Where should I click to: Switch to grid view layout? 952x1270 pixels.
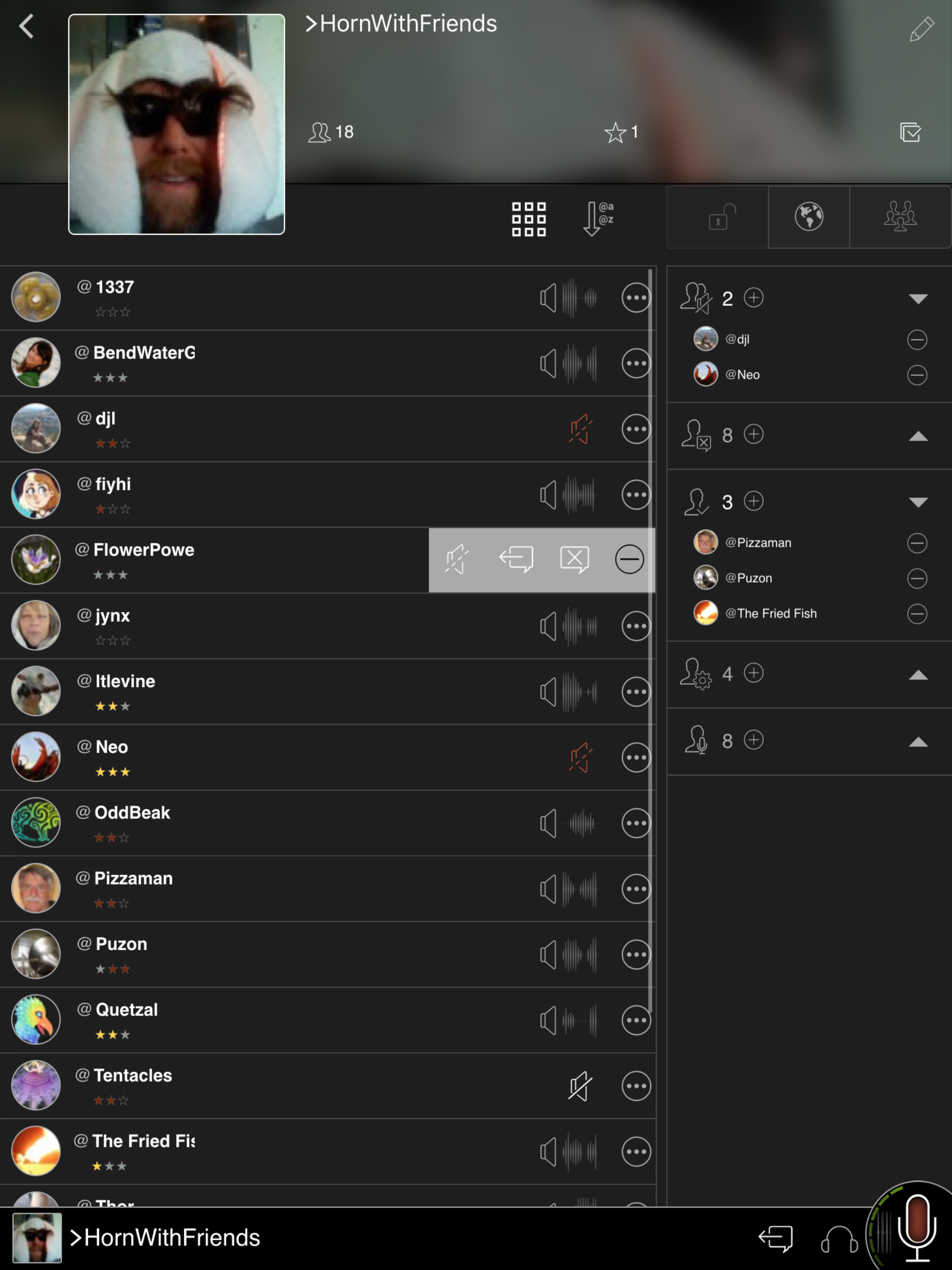tap(528, 219)
